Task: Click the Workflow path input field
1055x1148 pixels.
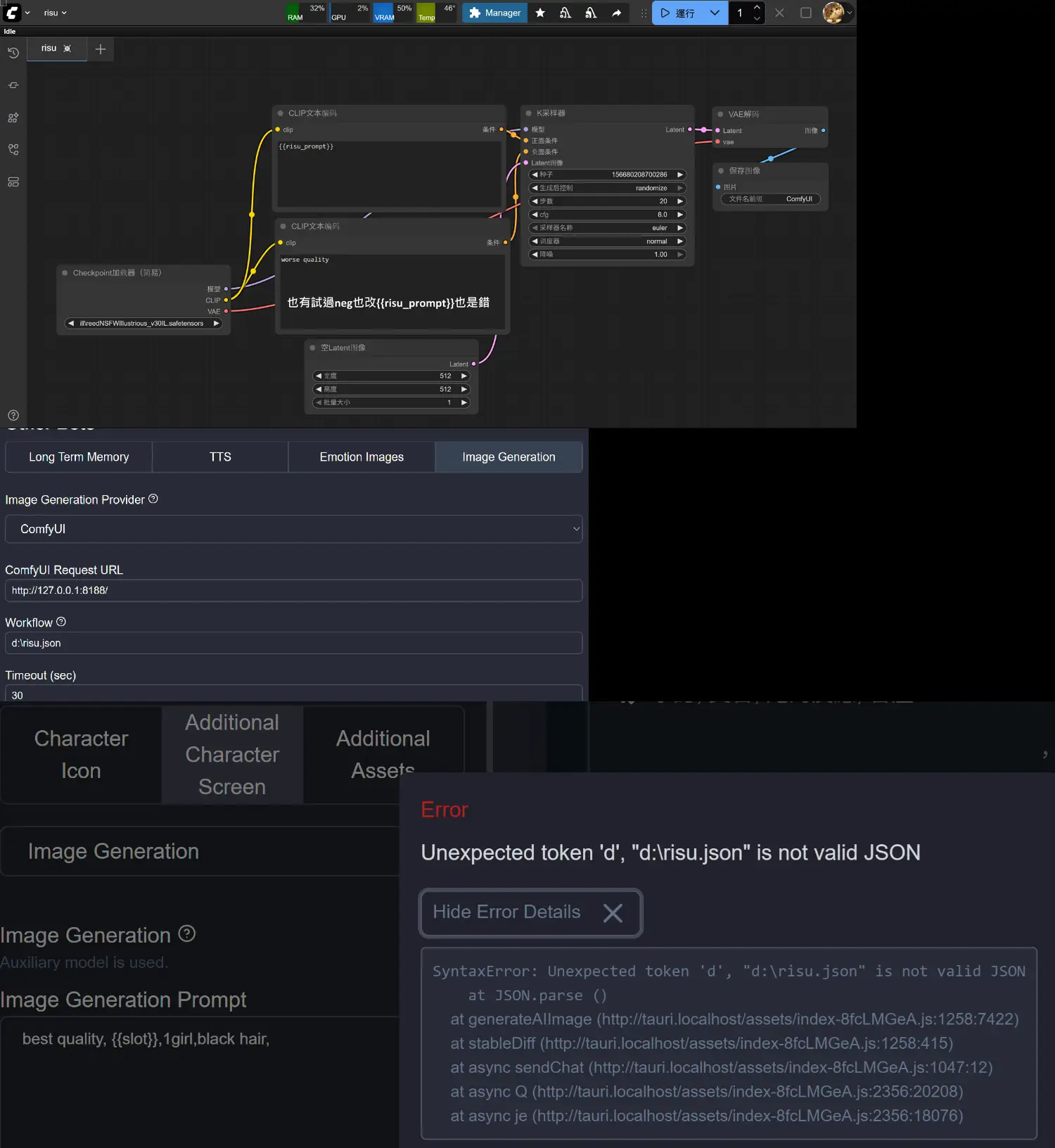Action: pyautogui.click(x=293, y=643)
